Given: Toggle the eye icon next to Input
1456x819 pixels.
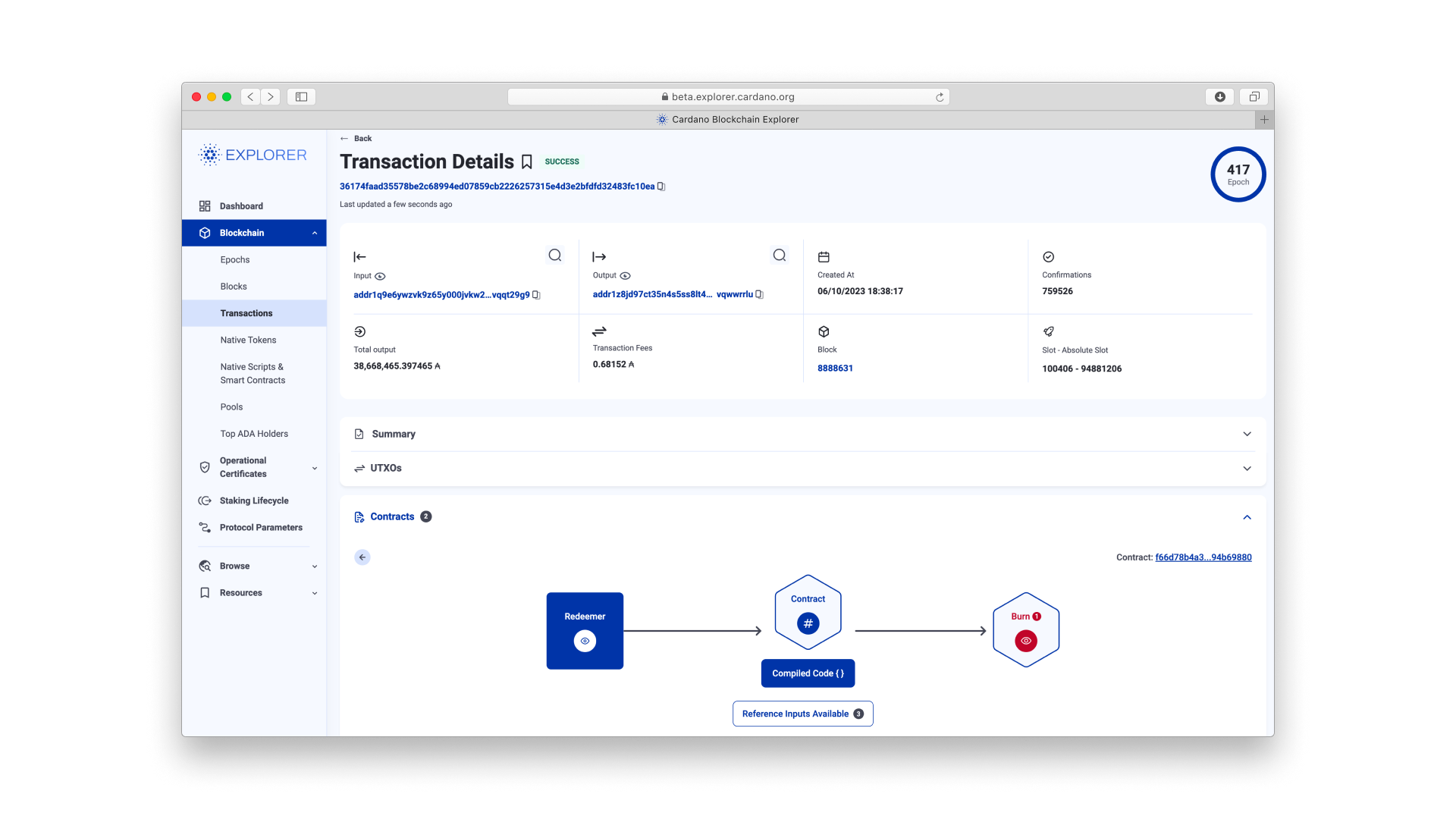Looking at the screenshot, I should [x=380, y=276].
